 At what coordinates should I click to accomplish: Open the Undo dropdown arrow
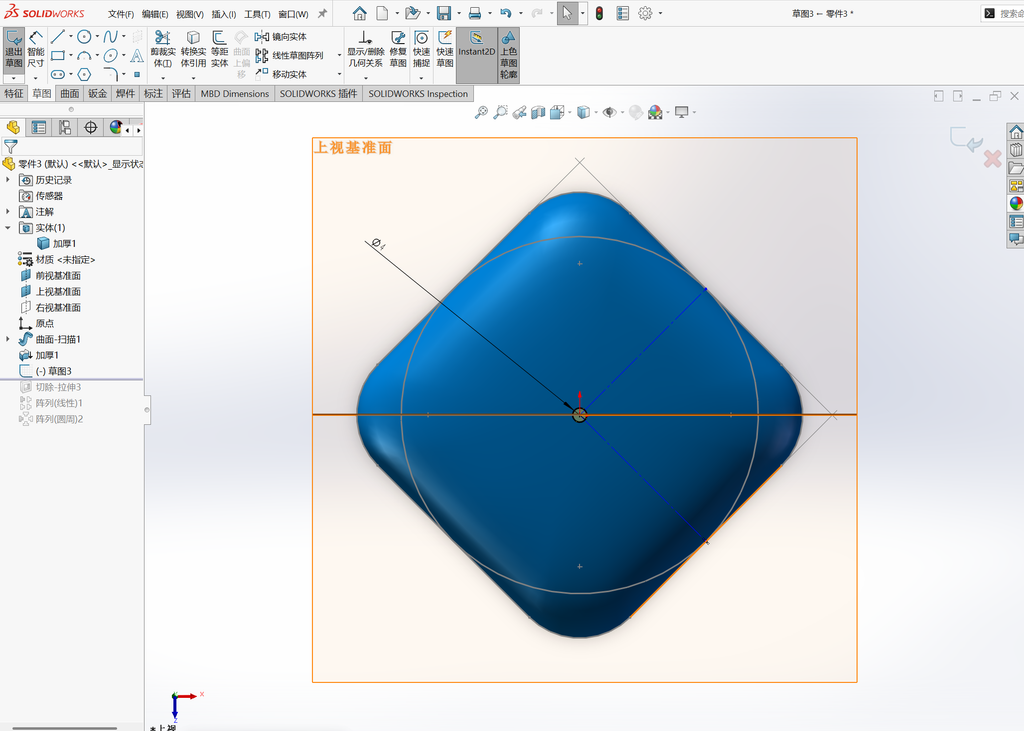(x=520, y=13)
